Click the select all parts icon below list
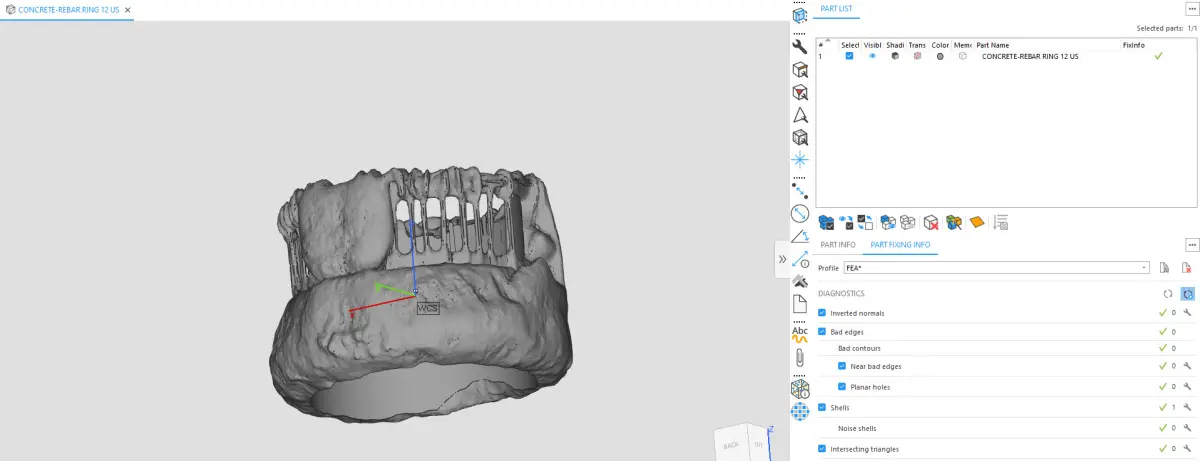The width and height of the screenshot is (1200, 461). (826, 222)
